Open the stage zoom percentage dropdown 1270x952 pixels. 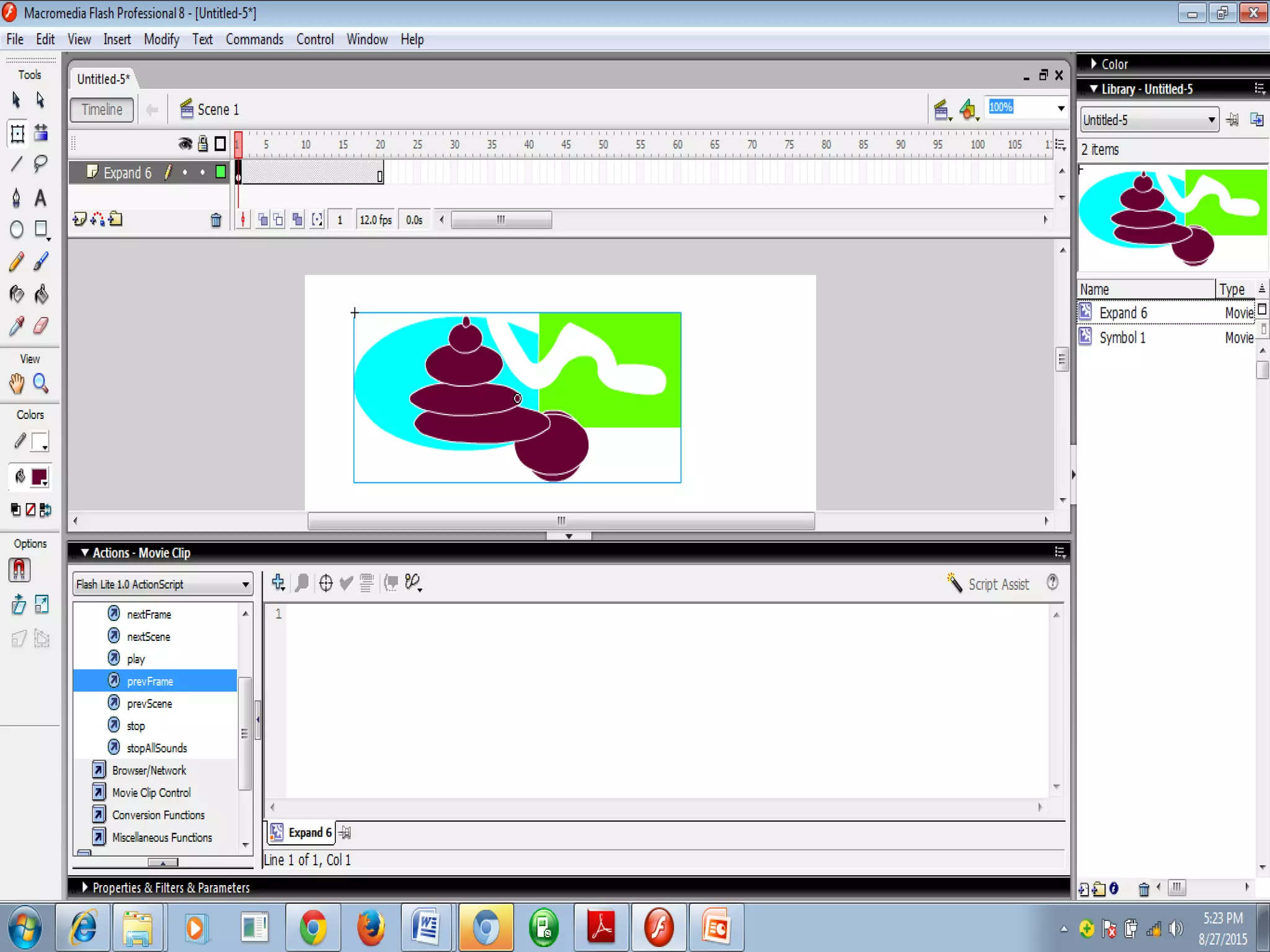click(x=1061, y=108)
